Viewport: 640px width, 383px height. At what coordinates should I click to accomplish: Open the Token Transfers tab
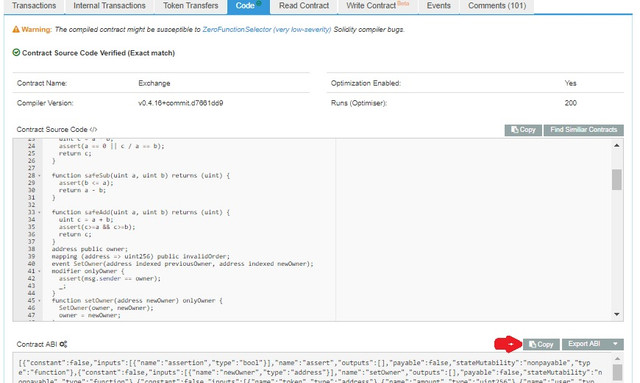point(191,6)
